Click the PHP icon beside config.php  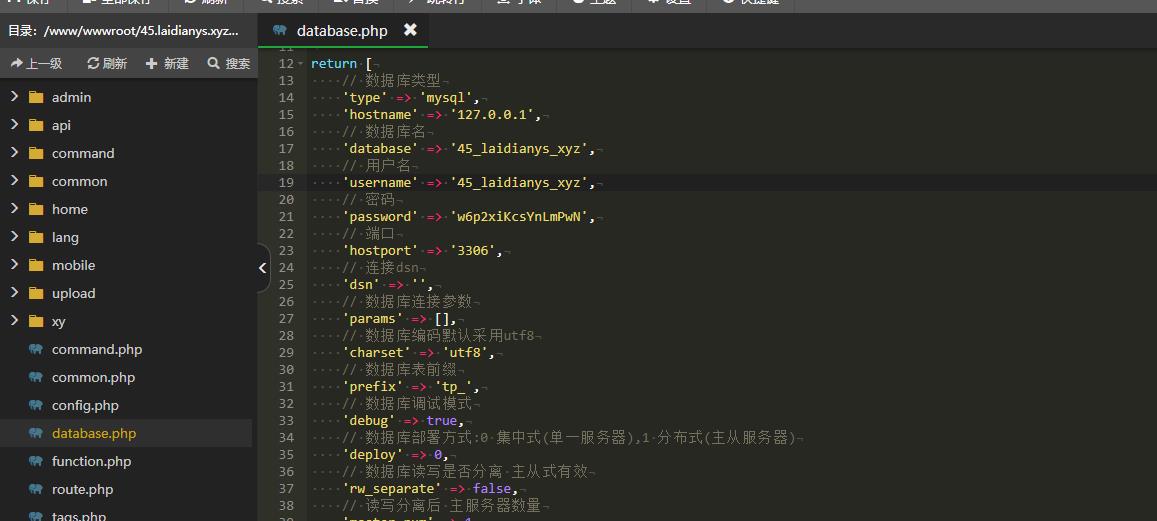pyautogui.click(x=35, y=406)
